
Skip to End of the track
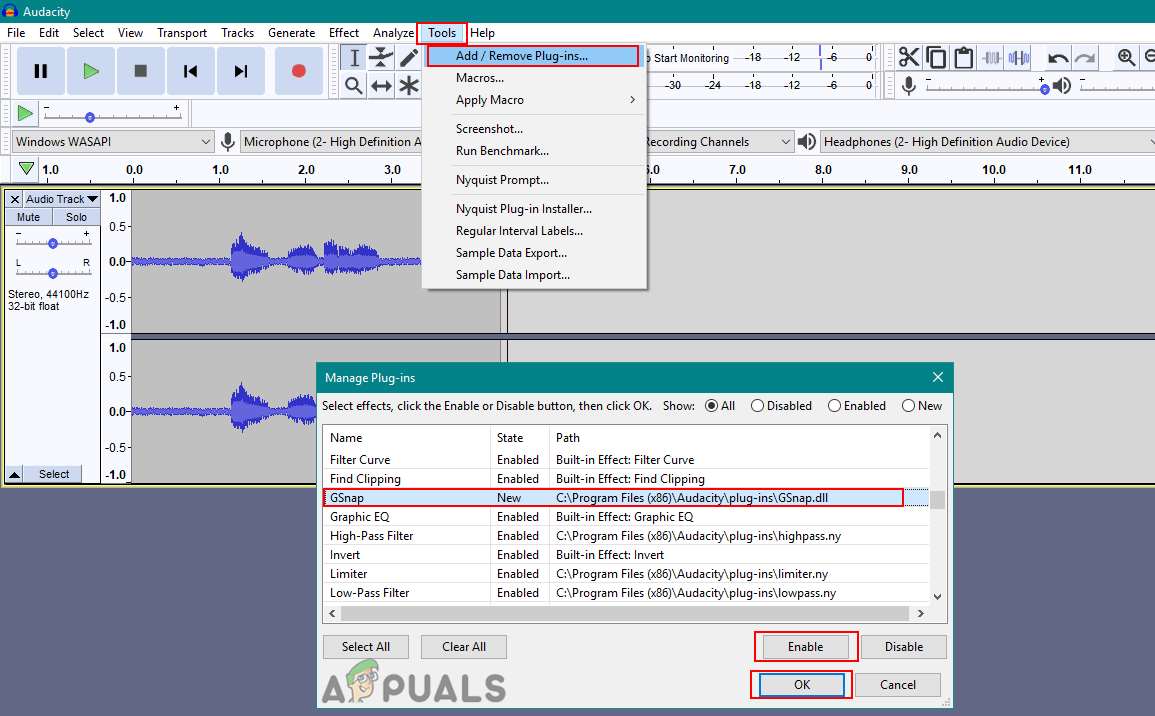[241, 71]
